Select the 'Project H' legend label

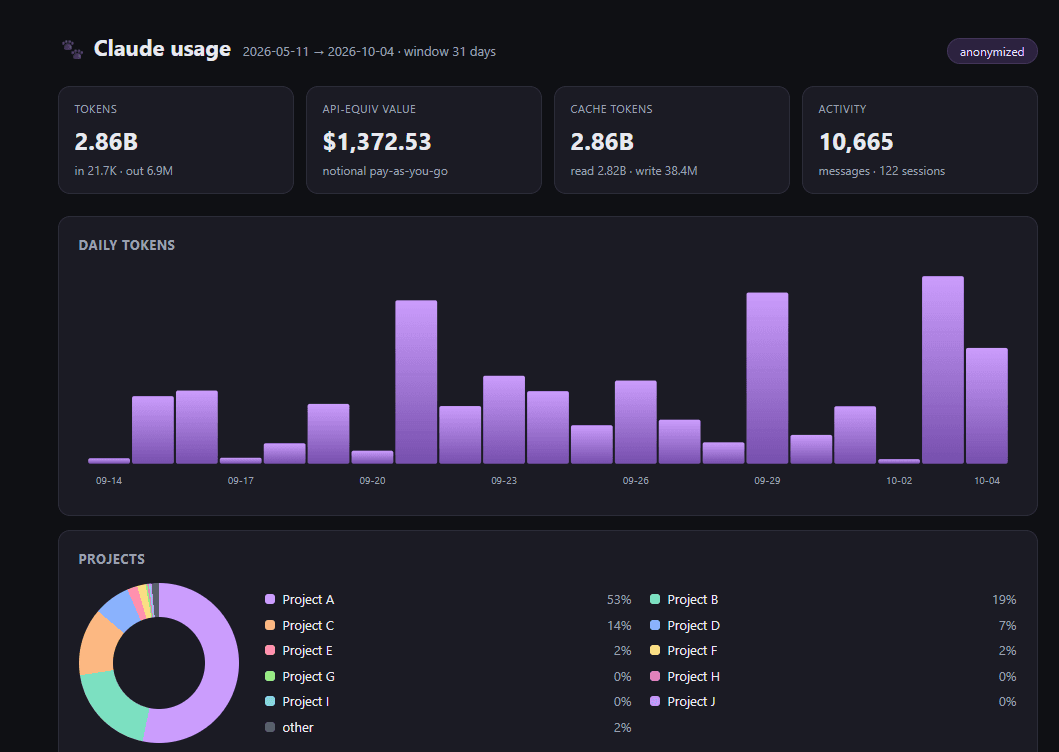(x=694, y=676)
